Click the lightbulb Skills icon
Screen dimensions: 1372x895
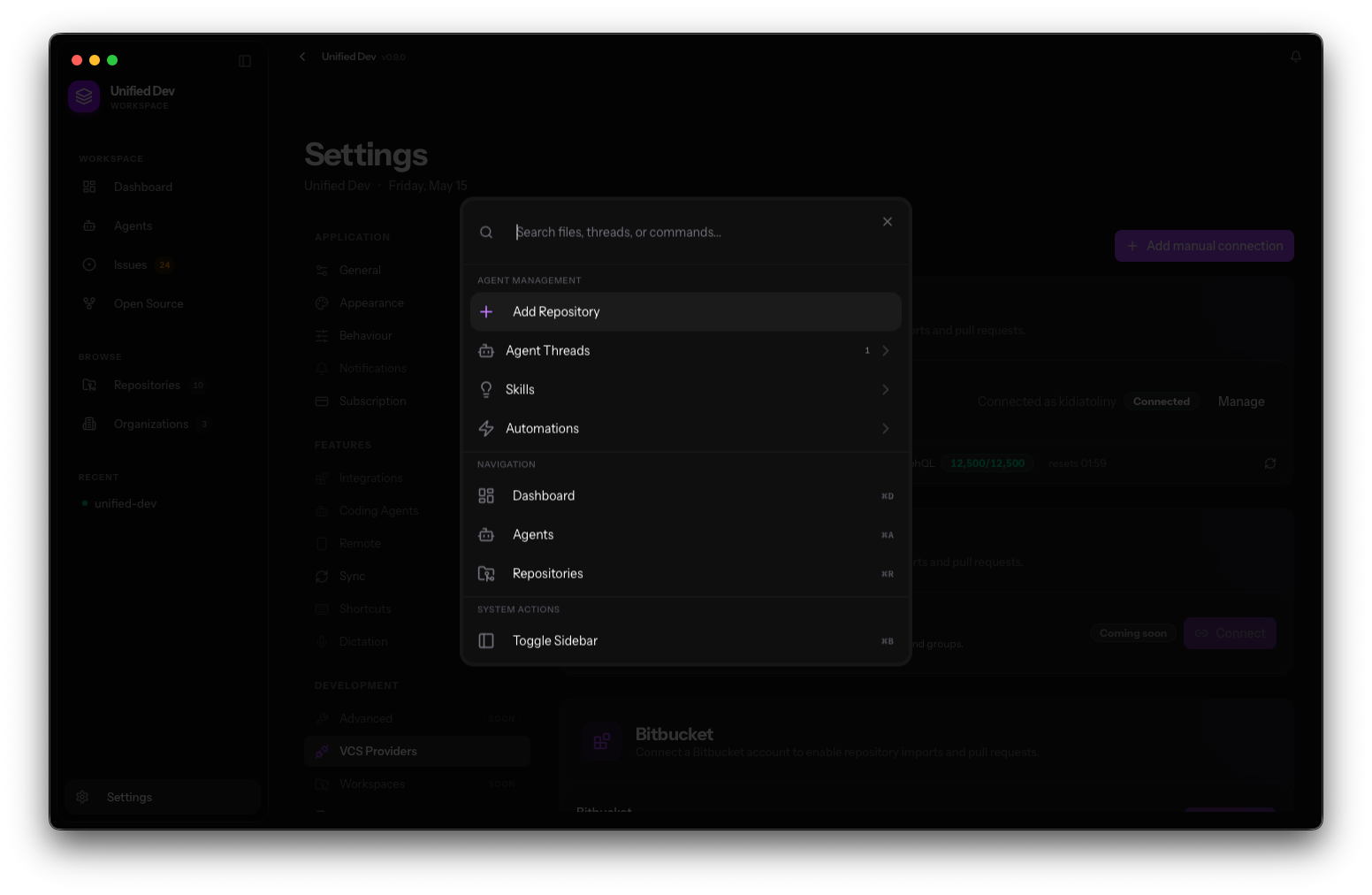[486, 390]
